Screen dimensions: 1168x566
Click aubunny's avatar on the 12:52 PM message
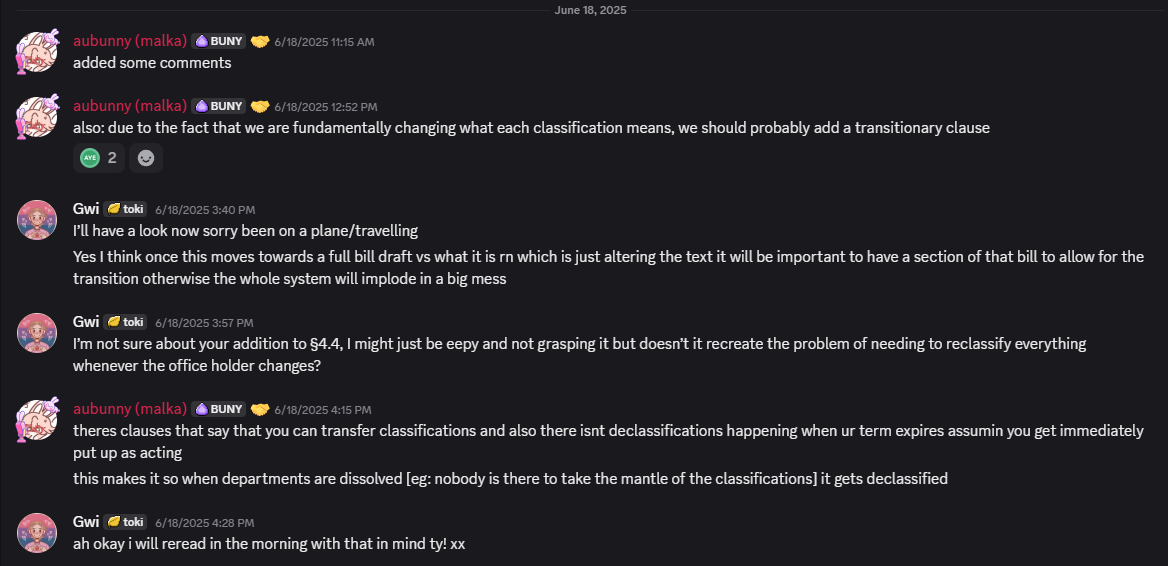37,116
